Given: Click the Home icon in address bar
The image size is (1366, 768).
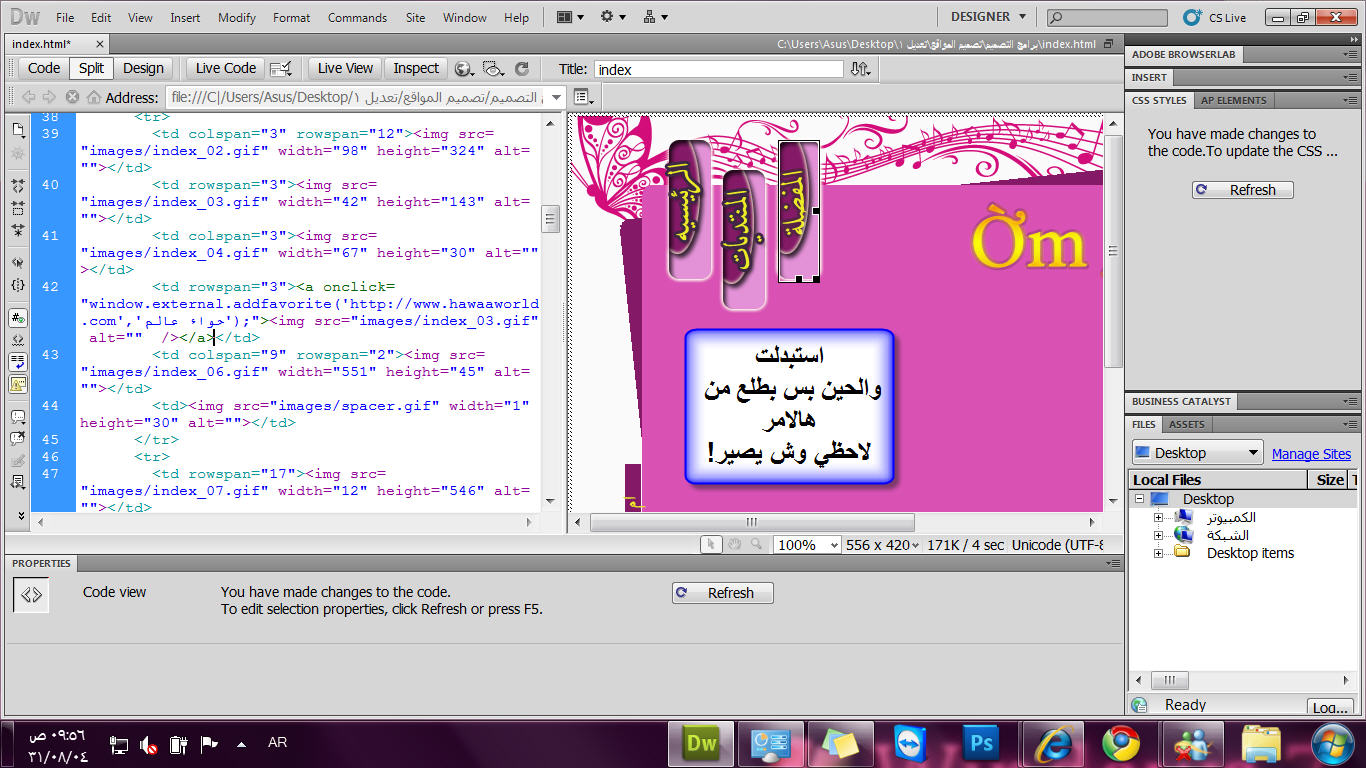Looking at the screenshot, I should (94, 97).
